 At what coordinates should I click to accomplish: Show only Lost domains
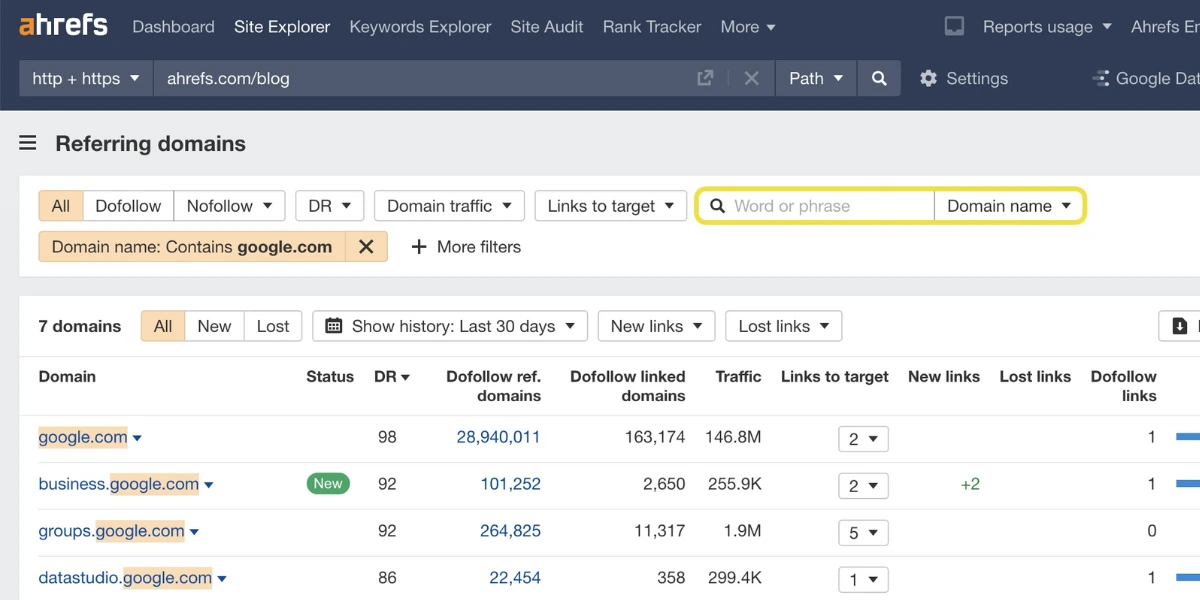click(273, 326)
